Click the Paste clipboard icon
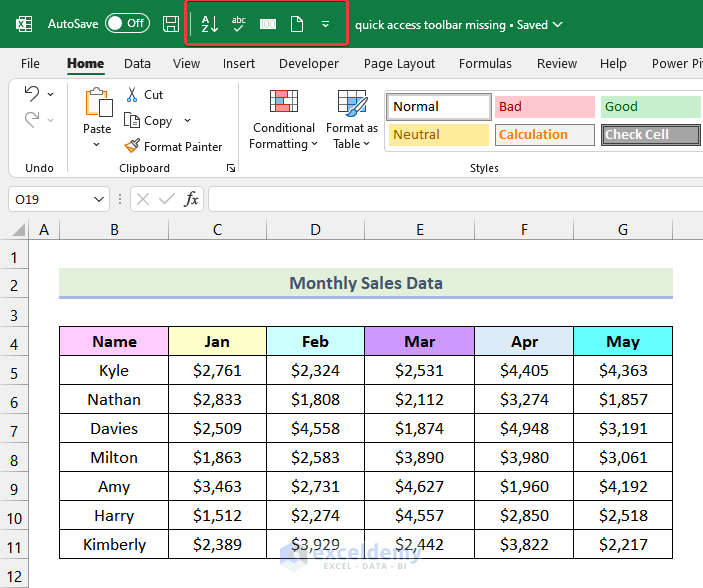Viewport: 703px width, 588px height. [98, 103]
